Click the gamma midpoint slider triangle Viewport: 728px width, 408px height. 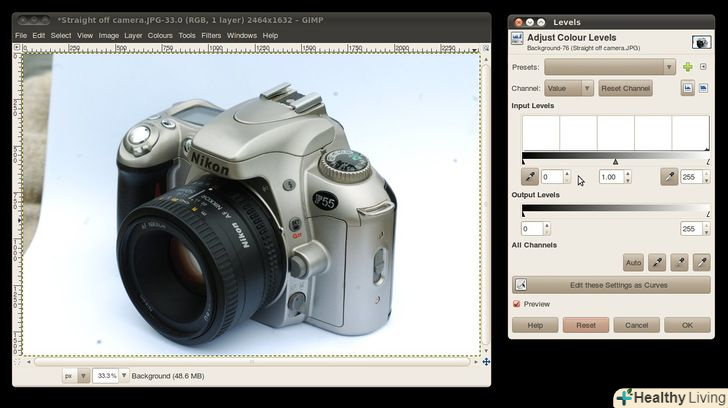615,161
